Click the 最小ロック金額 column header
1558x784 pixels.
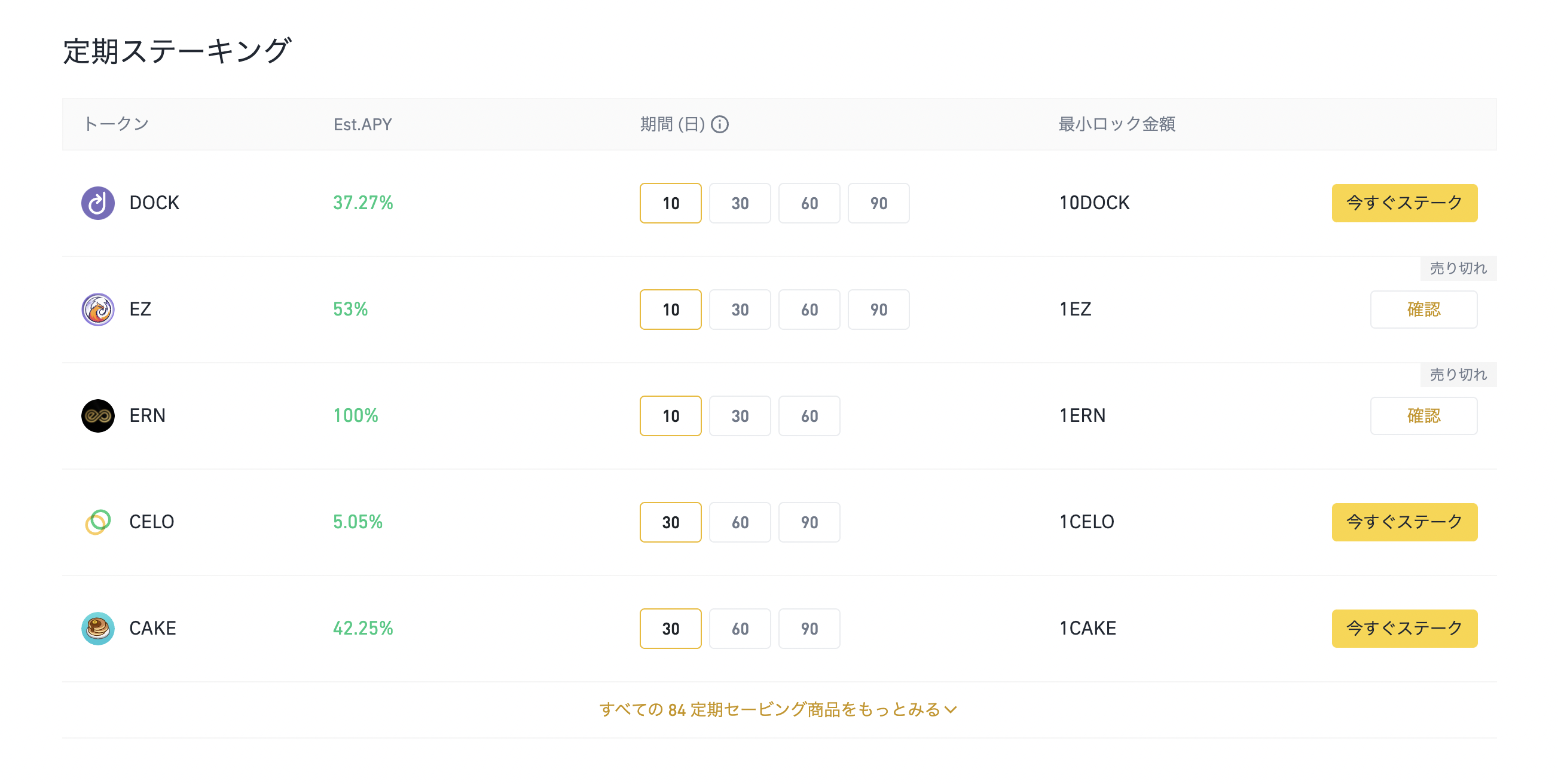click(x=1117, y=124)
